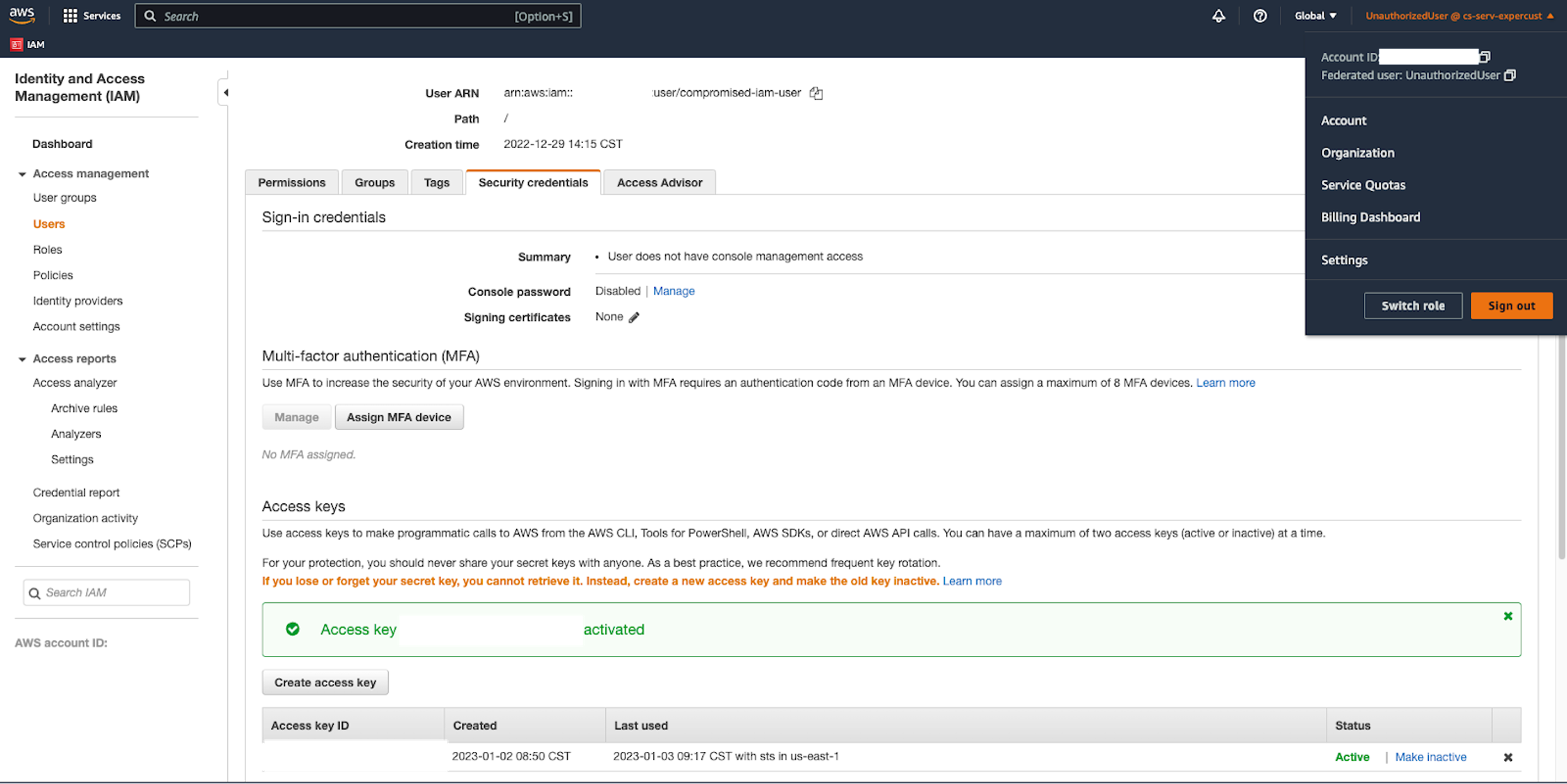Open Identity providers in the sidebar
1567x784 pixels.
point(78,301)
